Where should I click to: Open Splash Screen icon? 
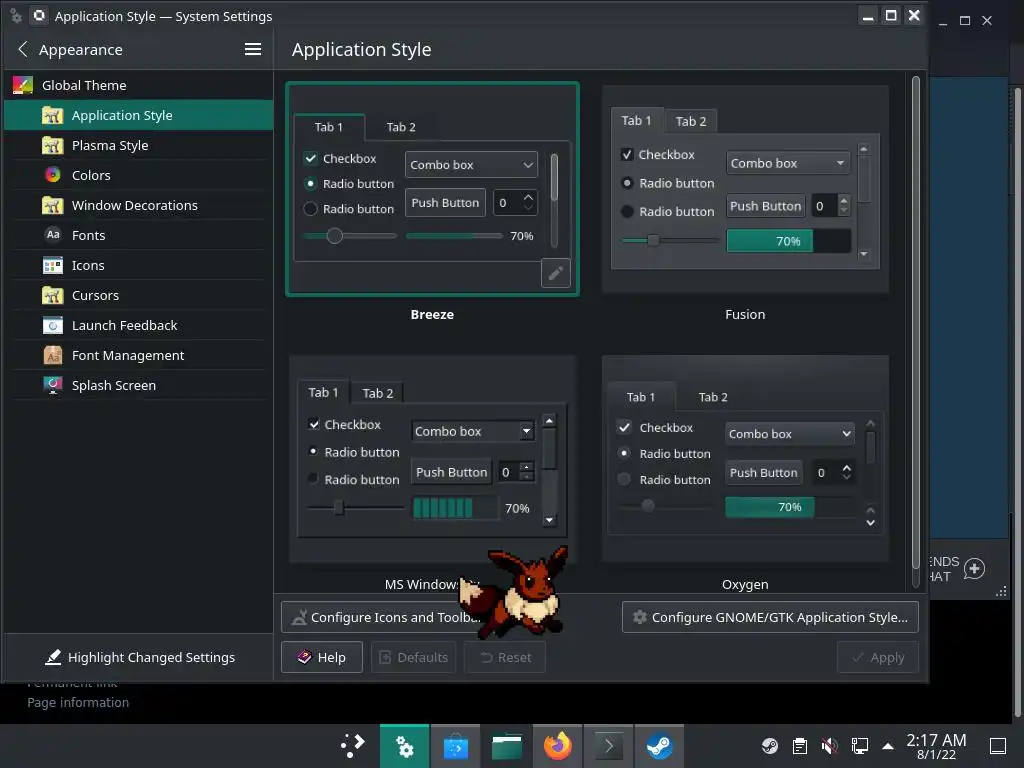pos(52,385)
